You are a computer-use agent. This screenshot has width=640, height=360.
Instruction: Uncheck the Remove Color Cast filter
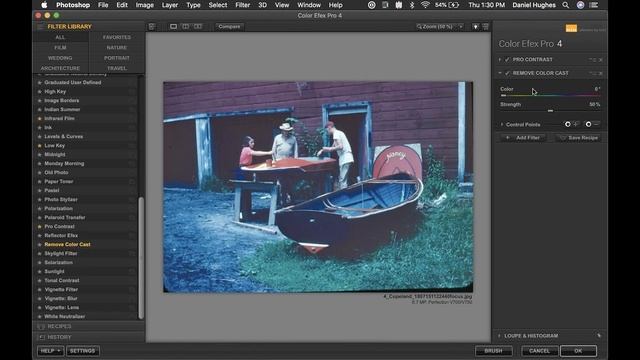point(507,73)
